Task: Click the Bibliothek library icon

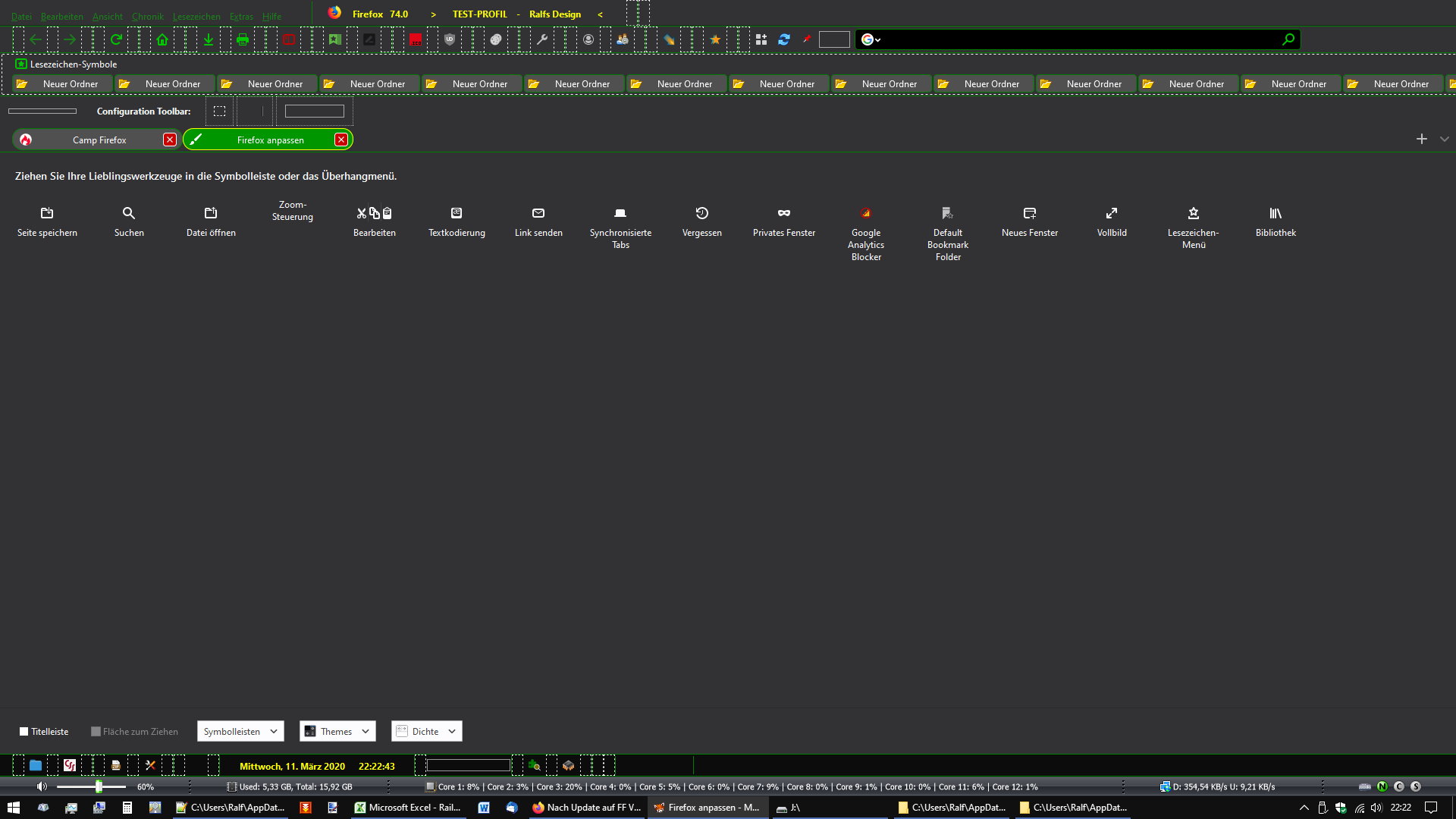Action: click(x=1275, y=213)
